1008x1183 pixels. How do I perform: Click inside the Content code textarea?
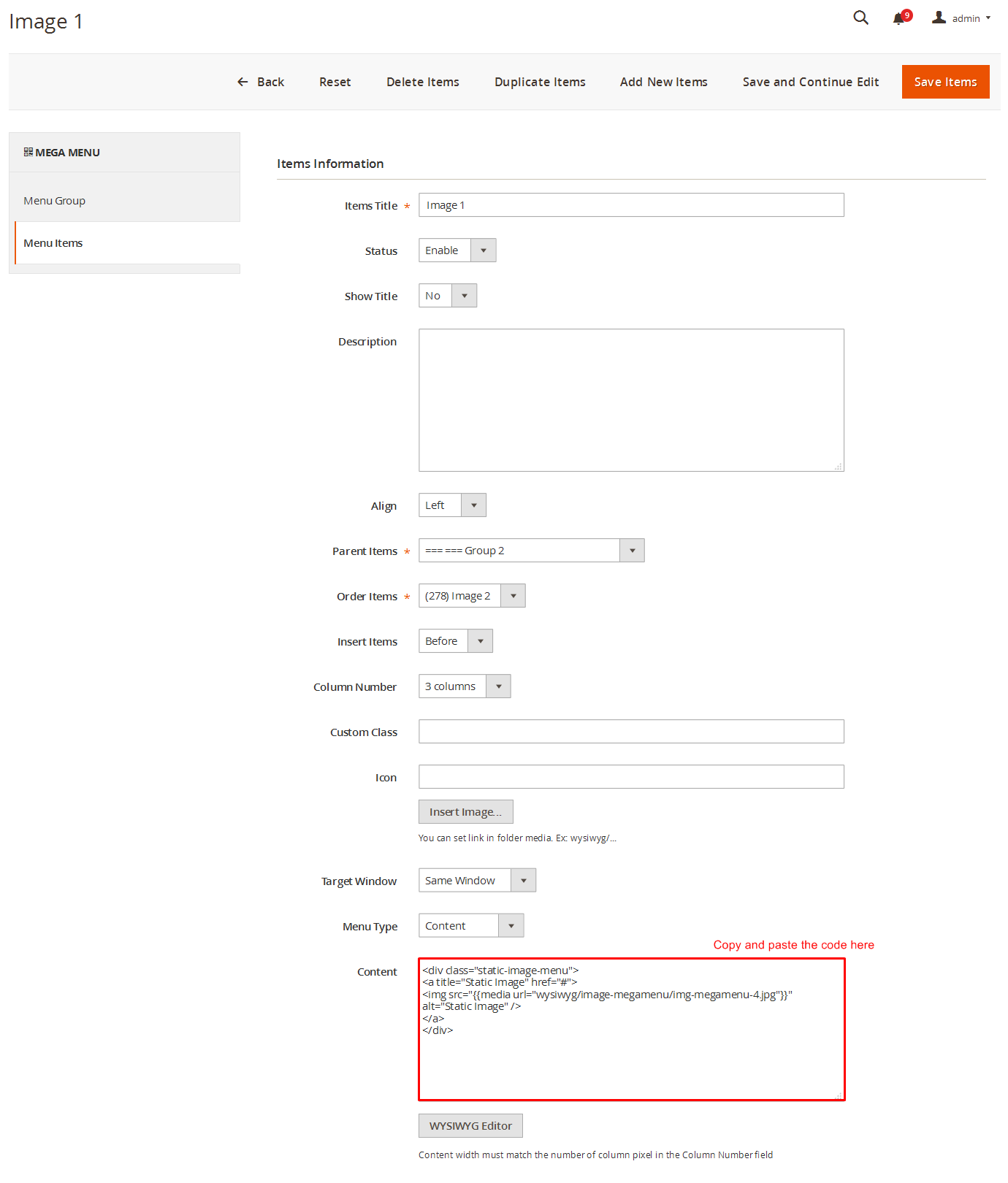tap(631, 1059)
